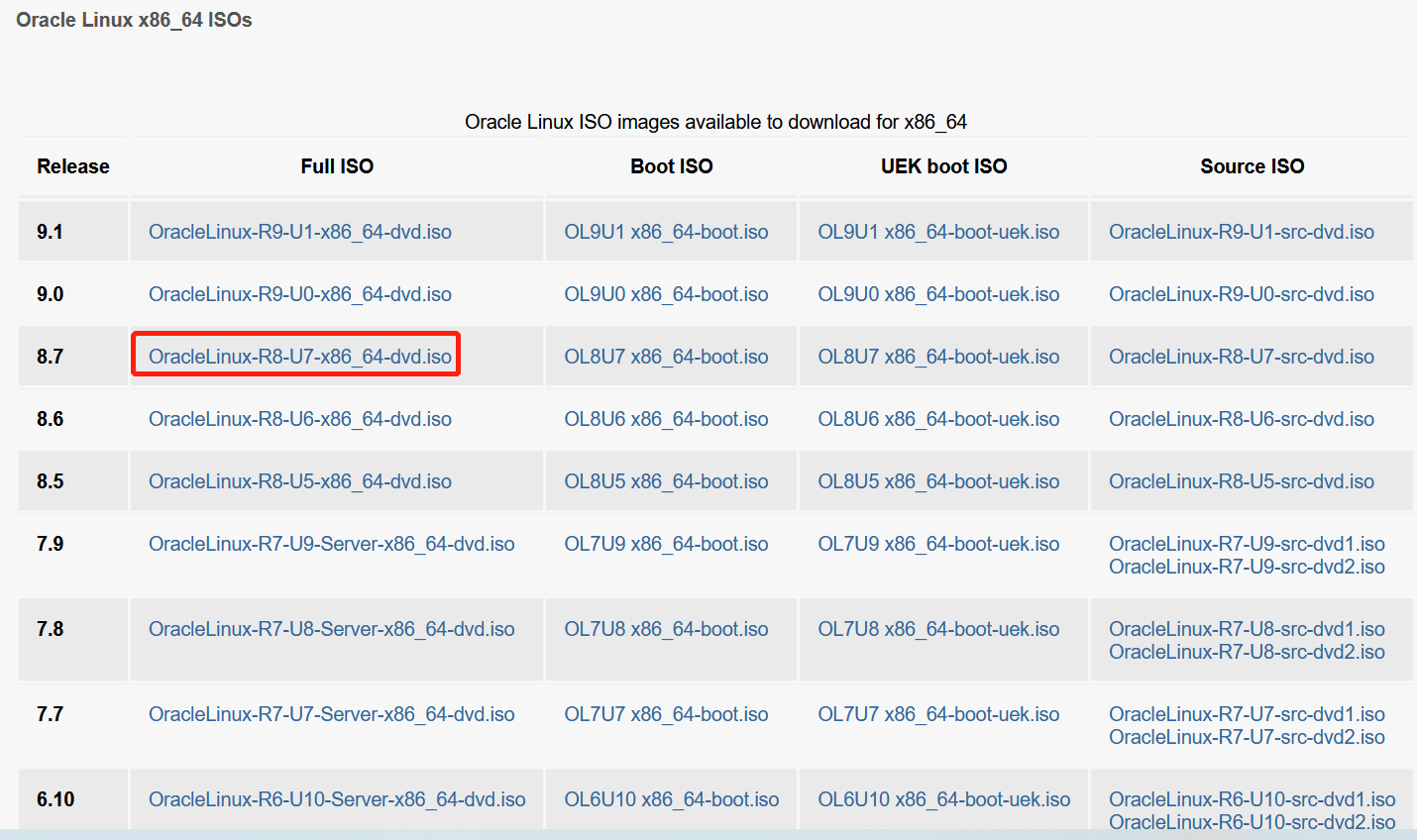The height and width of the screenshot is (840, 1417).
Task: Click the Source ISO column header
Action: [1253, 166]
